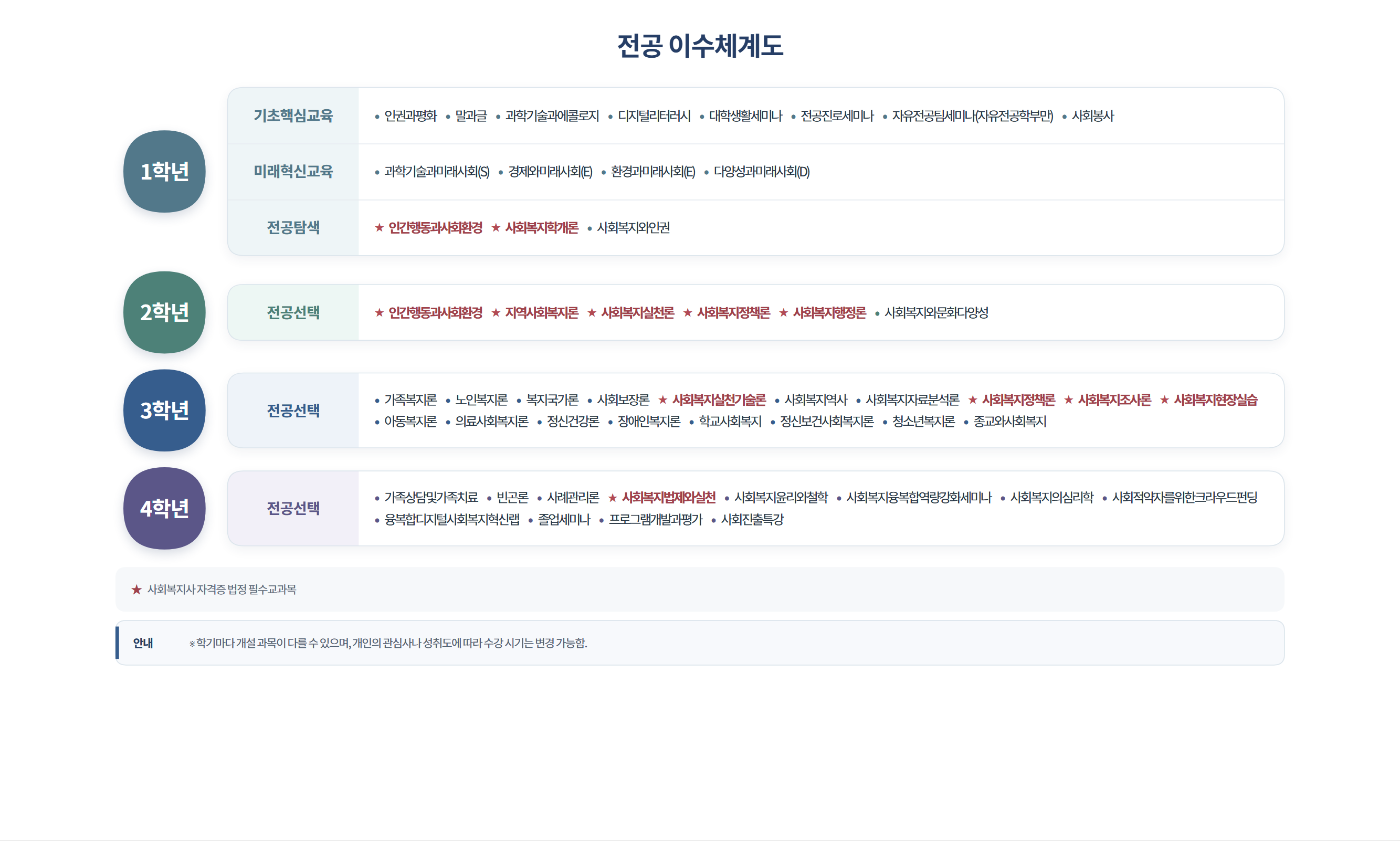Select the course 과학기술과에콜로지
The width and height of the screenshot is (1400, 841).
[x=552, y=115]
